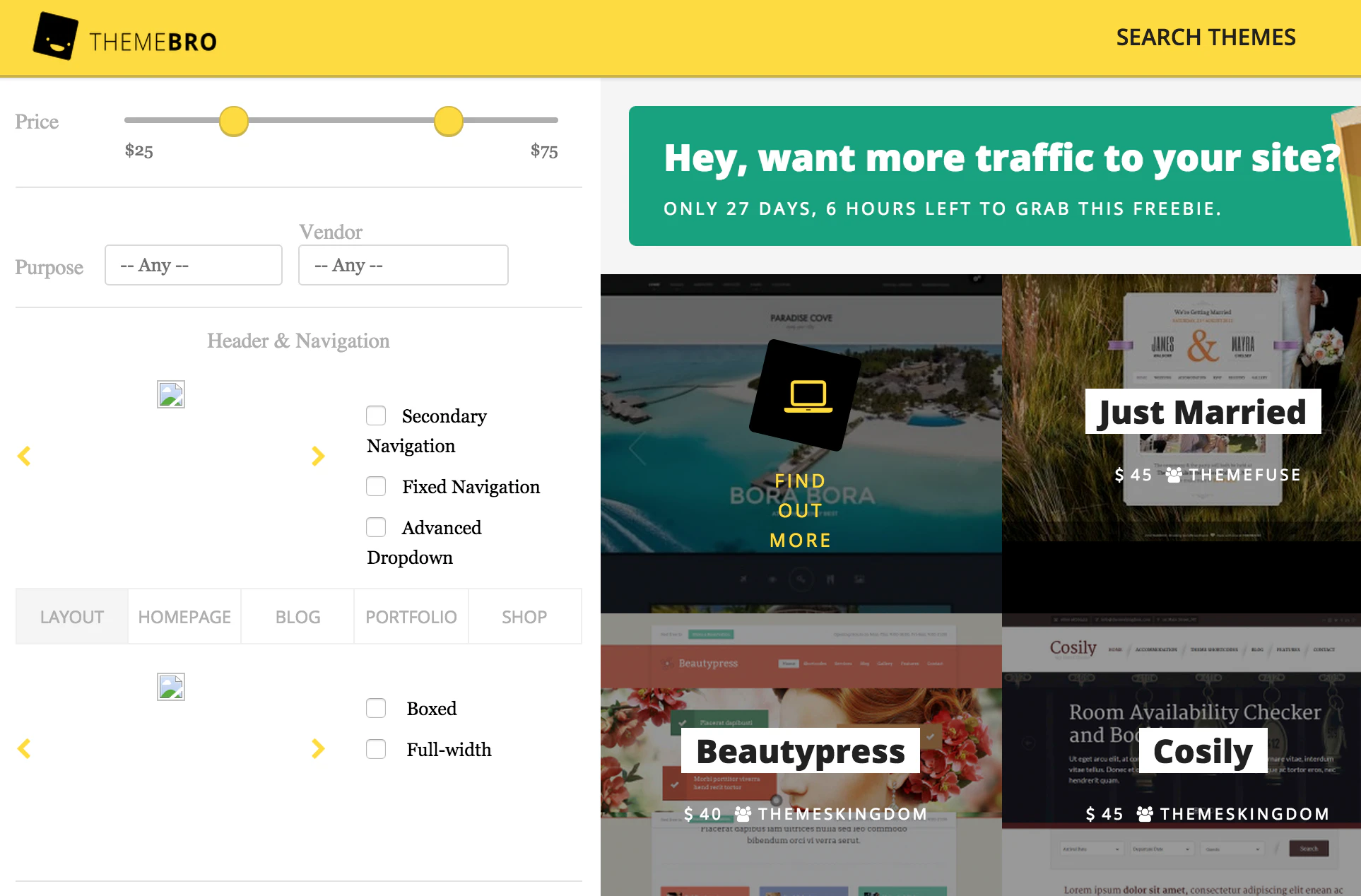Click the Search Themes link
Screen dimensions: 1361x896
tap(1206, 37)
